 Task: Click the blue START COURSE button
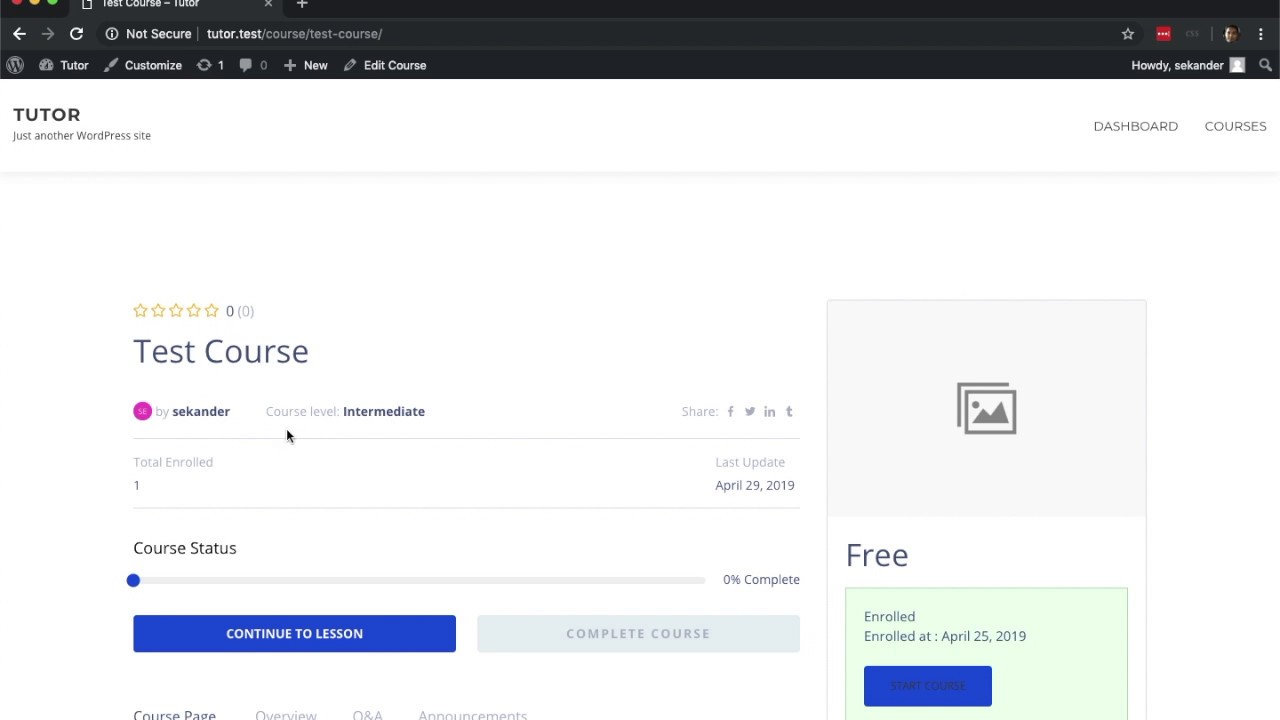point(928,686)
